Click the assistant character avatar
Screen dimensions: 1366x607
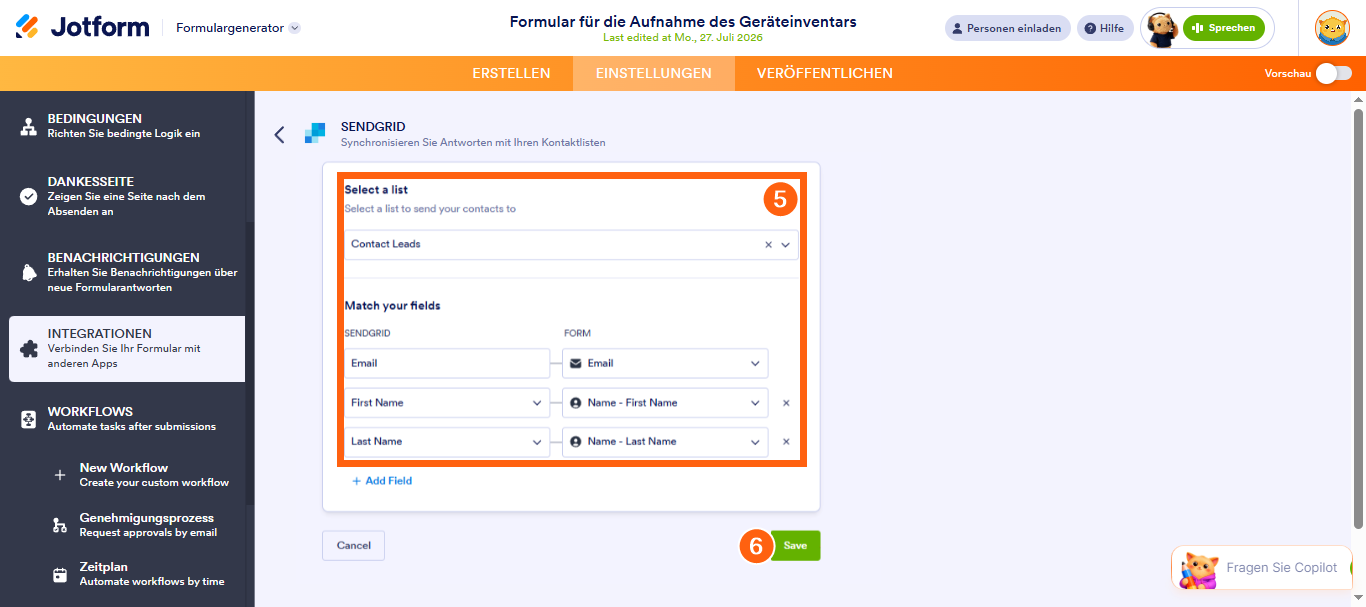1162,29
